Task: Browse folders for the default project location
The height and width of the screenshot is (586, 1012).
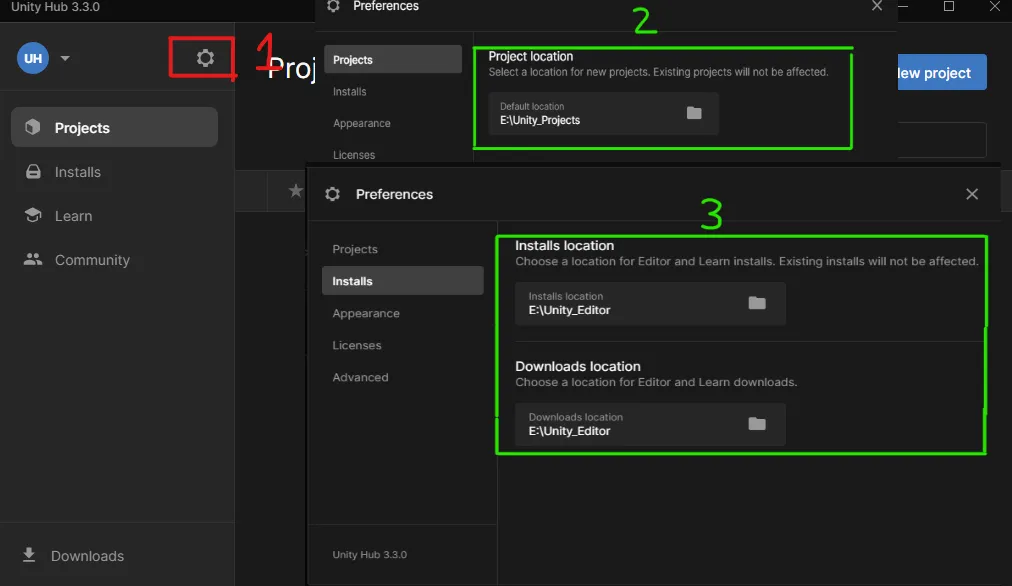Action: tap(694, 113)
